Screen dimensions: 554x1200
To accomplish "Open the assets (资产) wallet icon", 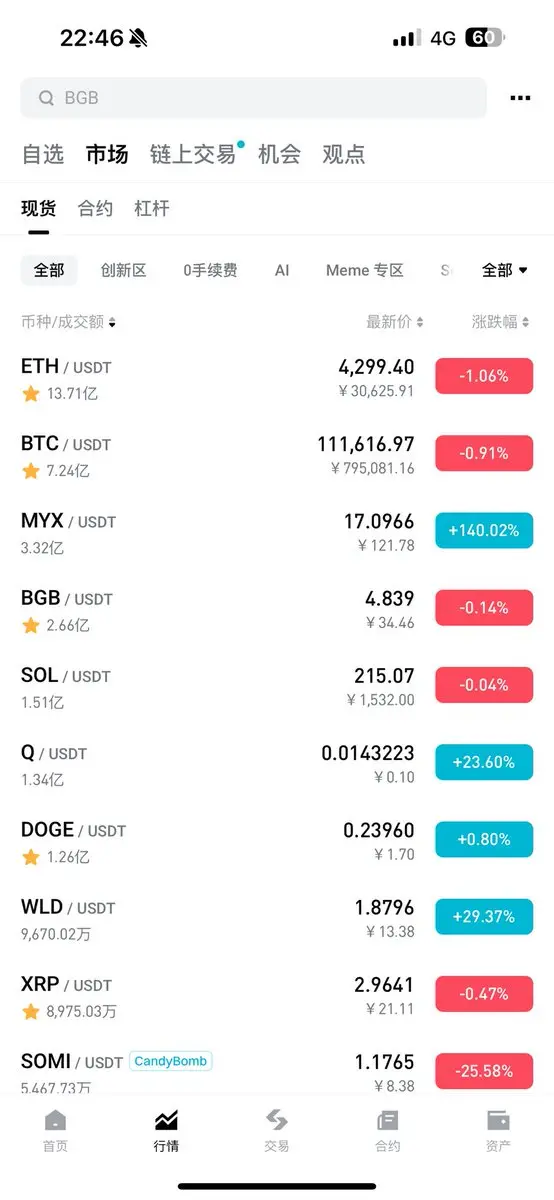I will pos(498,1120).
